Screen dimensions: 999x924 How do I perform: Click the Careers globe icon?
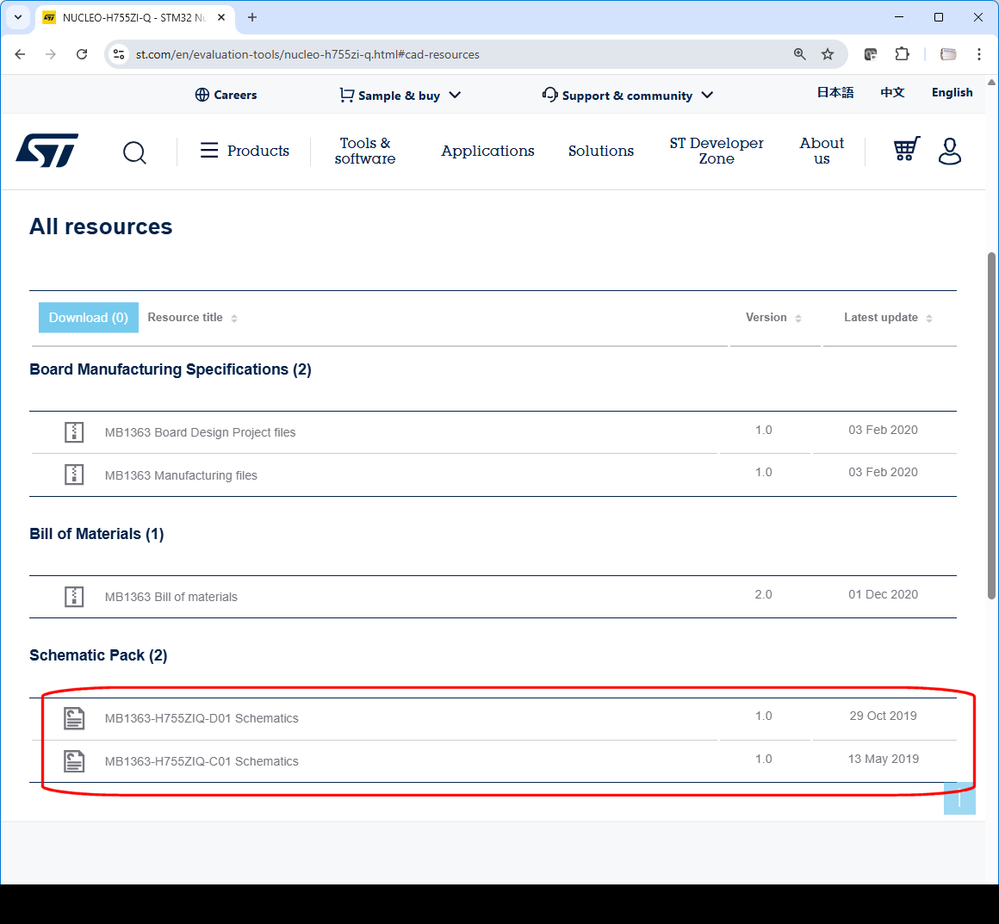pos(202,95)
